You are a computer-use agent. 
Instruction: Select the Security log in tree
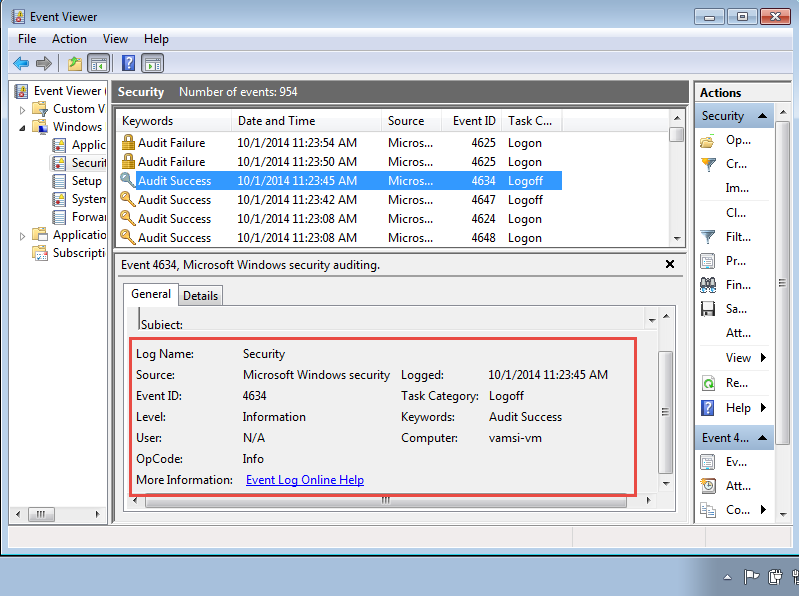[x=78, y=163]
